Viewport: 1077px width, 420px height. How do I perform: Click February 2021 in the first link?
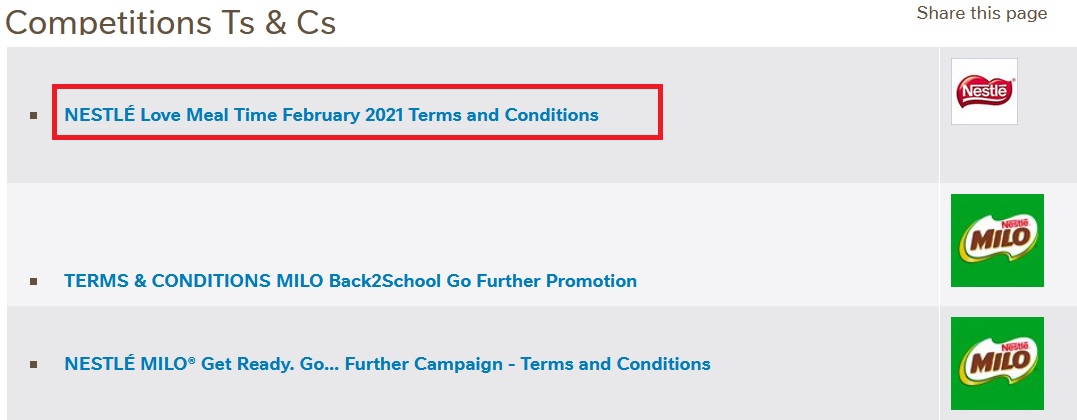click(x=343, y=115)
